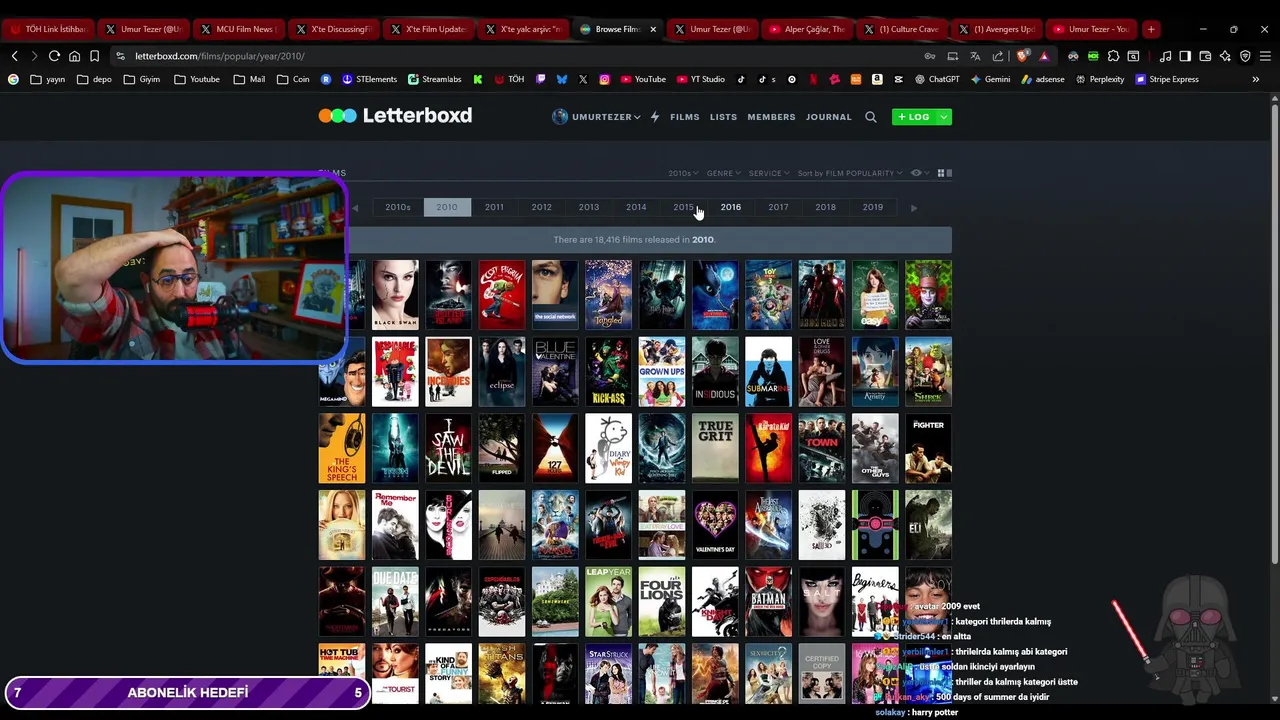Open the Brave shields lion icon

[x=1022, y=56]
